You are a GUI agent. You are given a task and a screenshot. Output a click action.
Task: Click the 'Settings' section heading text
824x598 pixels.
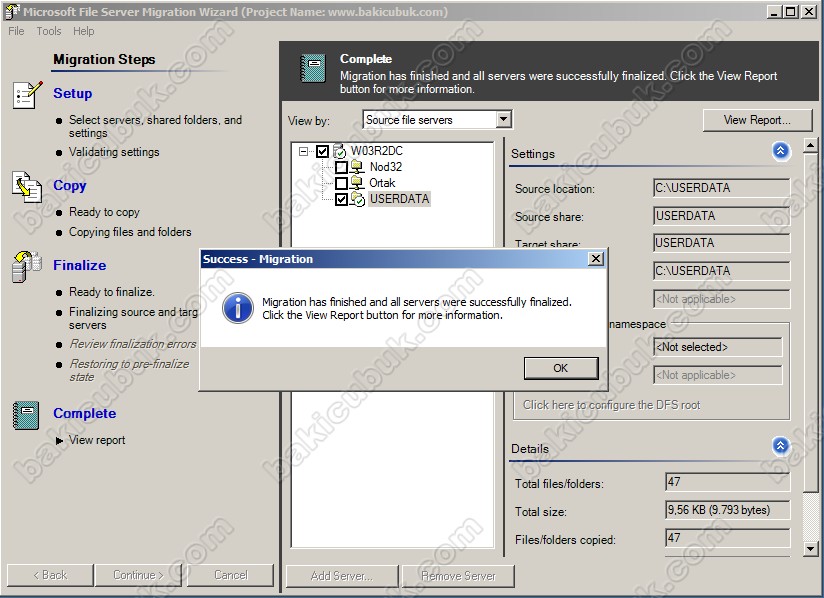533,154
